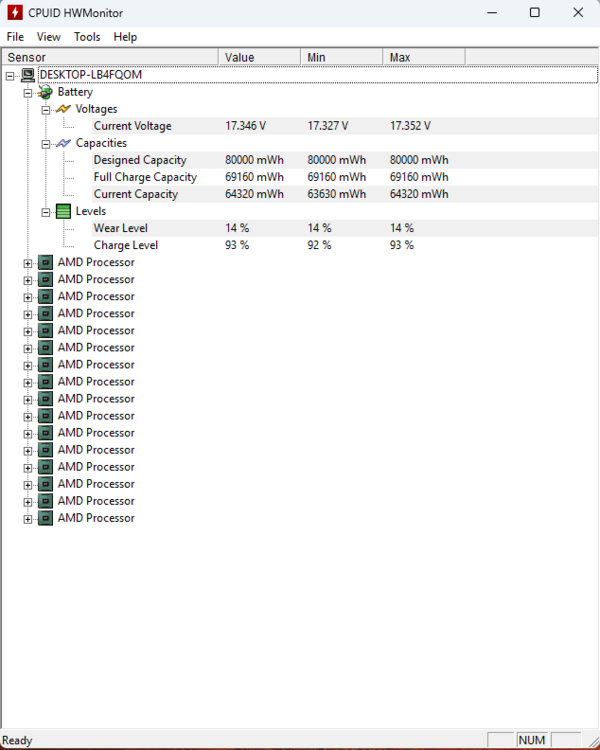
Task: Select the Wear Level row
Action: pyautogui.click(x=121, y=228)
